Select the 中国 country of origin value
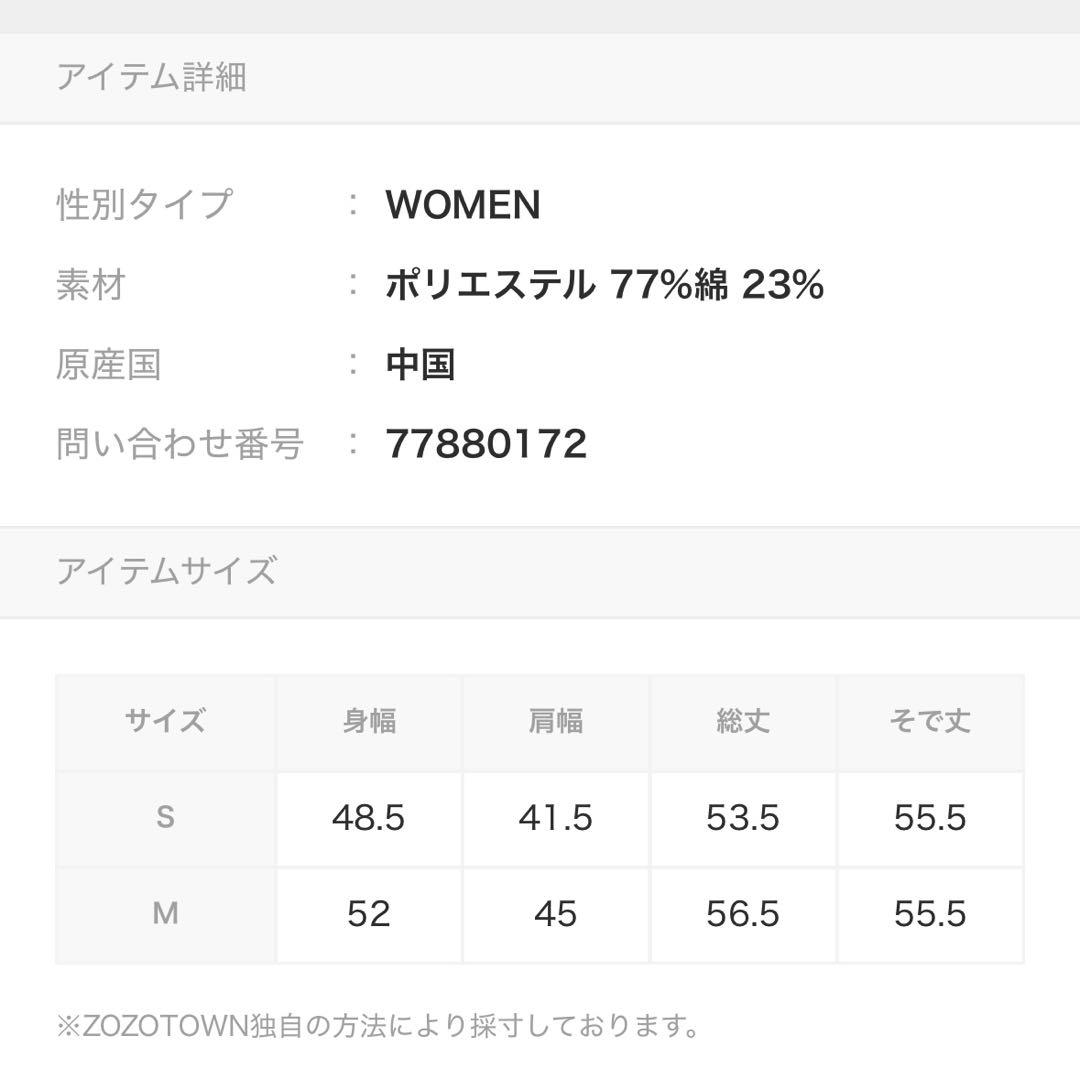Screen dimensions: 1080x1080 [x=420, y=364]
